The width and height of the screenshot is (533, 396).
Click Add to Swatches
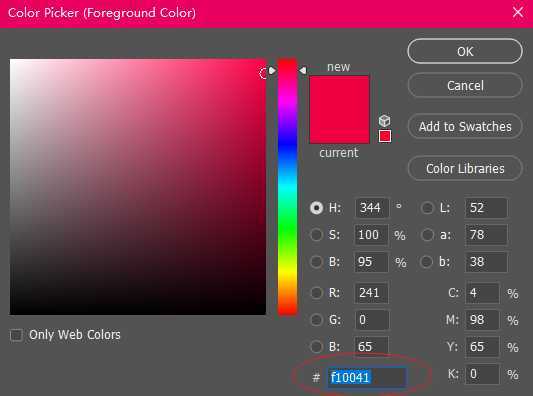(465, 126)
